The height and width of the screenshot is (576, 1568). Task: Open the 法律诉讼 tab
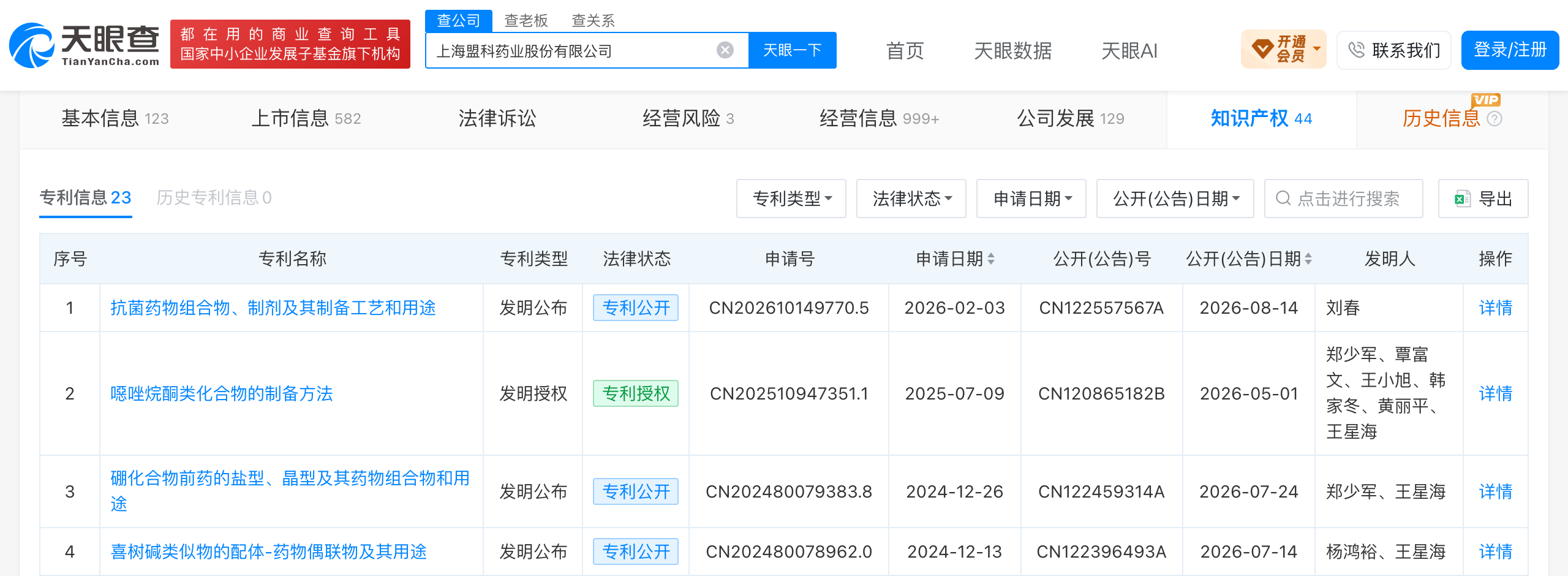[497, 118]
